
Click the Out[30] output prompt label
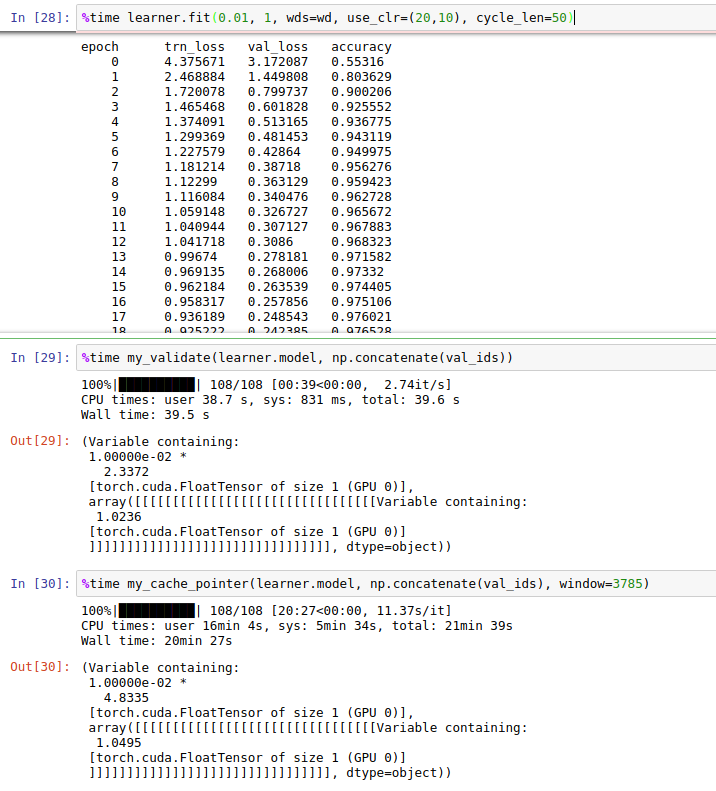38,667
